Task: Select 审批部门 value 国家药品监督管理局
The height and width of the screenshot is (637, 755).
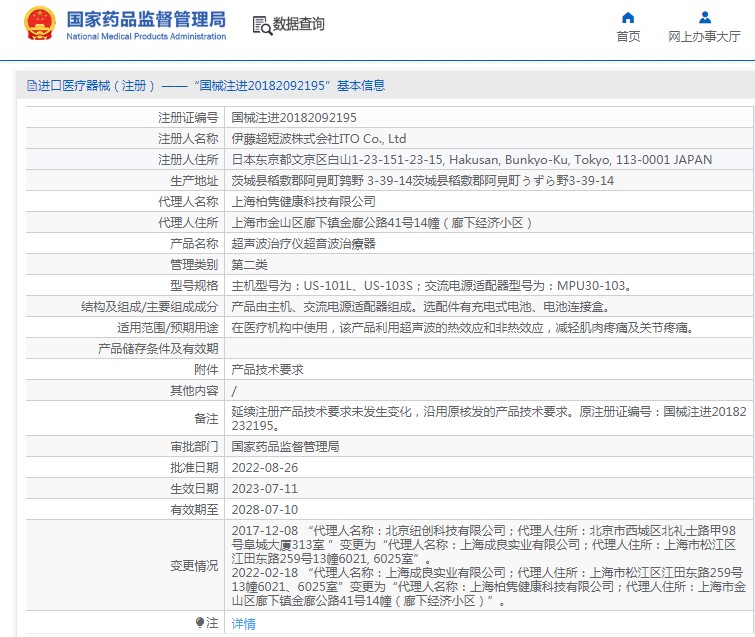Action: click(x=285, y=447)
